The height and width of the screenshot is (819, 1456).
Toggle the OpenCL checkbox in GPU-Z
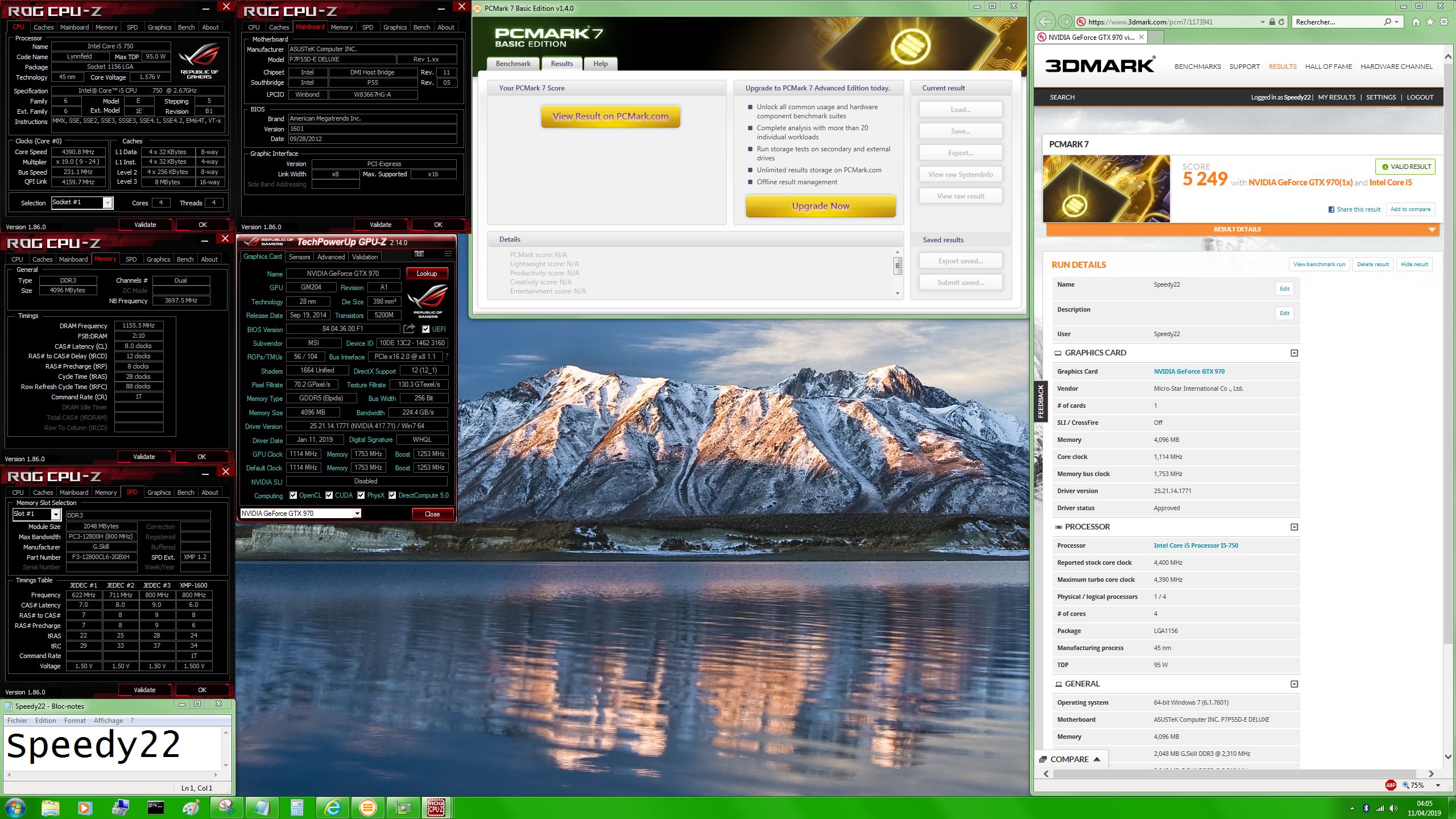pyautogui.click(x=293, y=495)
